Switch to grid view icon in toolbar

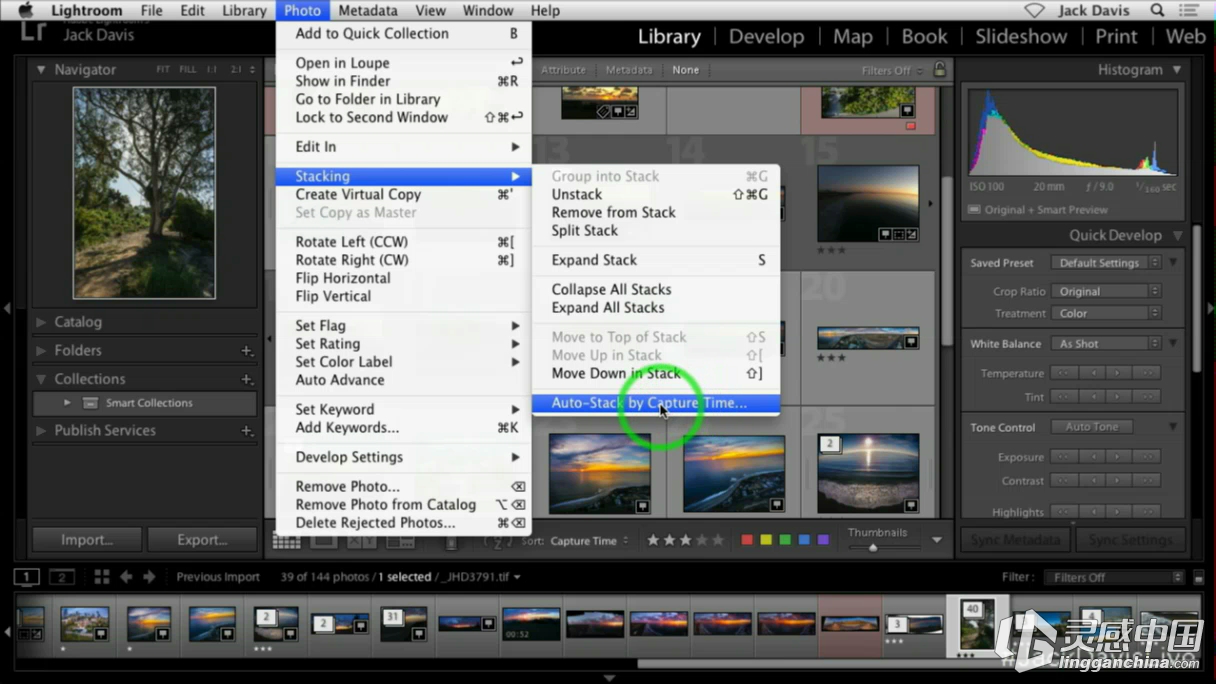(x=287, y=541)
